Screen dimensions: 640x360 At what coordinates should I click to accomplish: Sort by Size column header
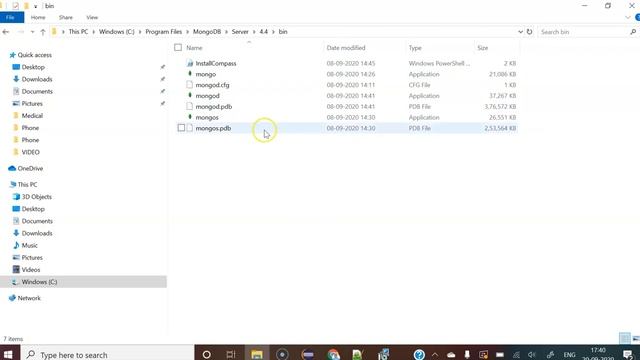[x=483, y=48]
